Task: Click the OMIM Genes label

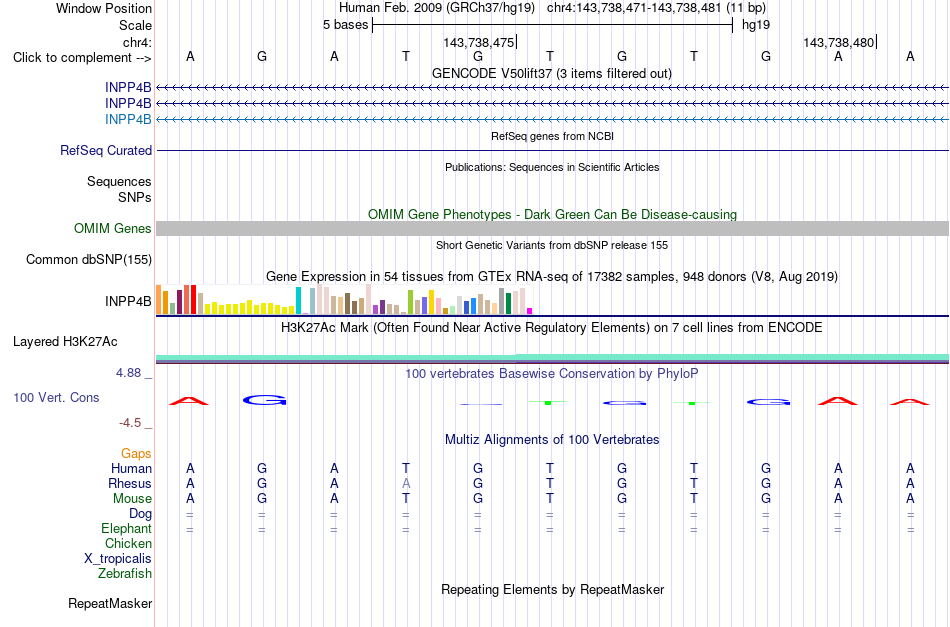Action: (113, 228)
